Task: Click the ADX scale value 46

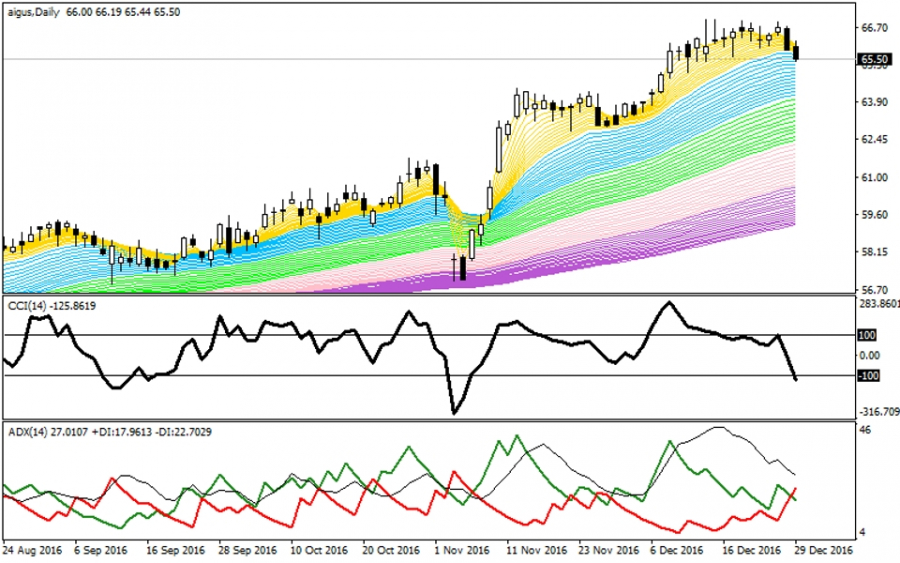Action: pos(866,430)
